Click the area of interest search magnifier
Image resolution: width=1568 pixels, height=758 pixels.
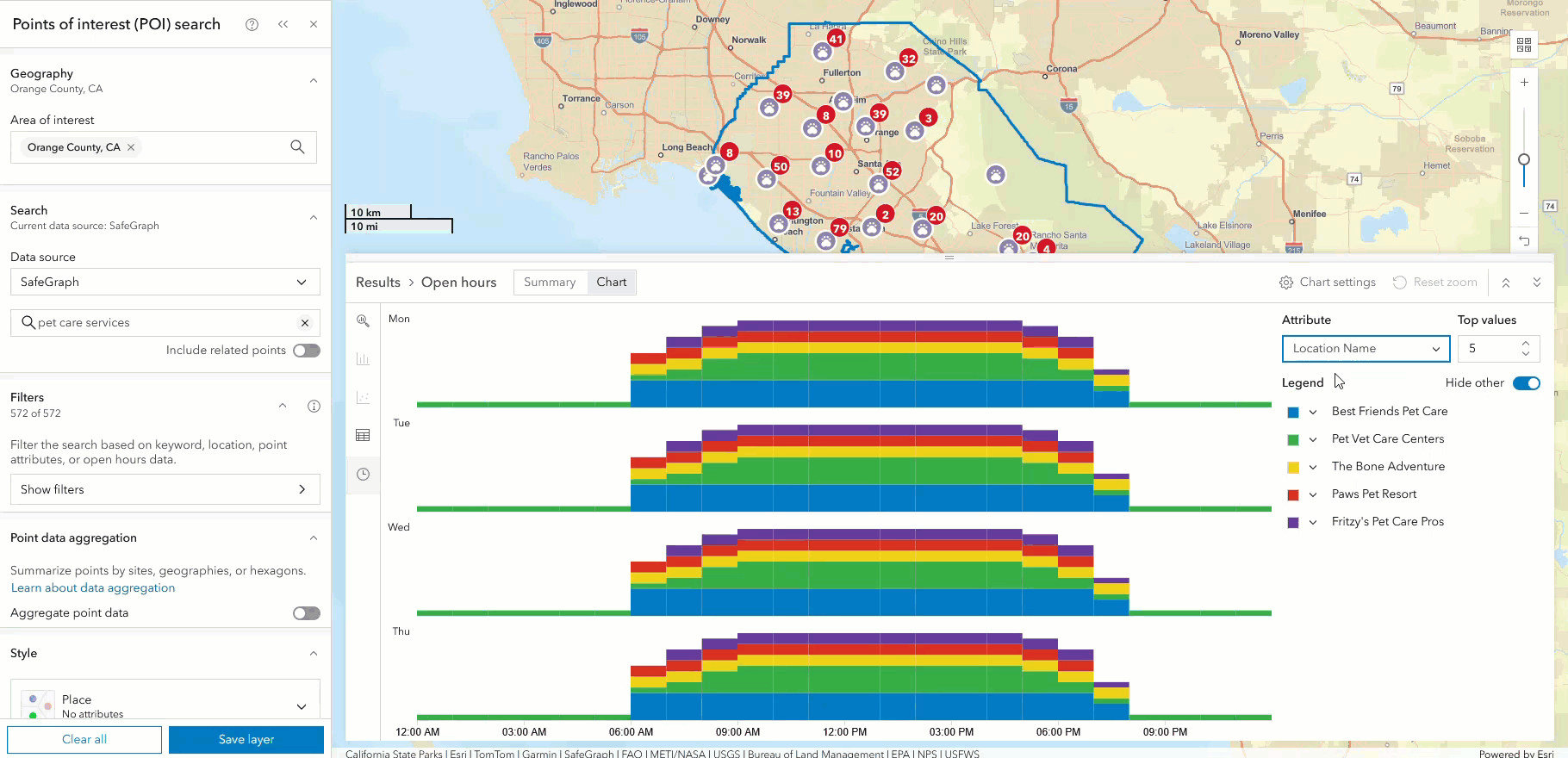click(297, 147)
